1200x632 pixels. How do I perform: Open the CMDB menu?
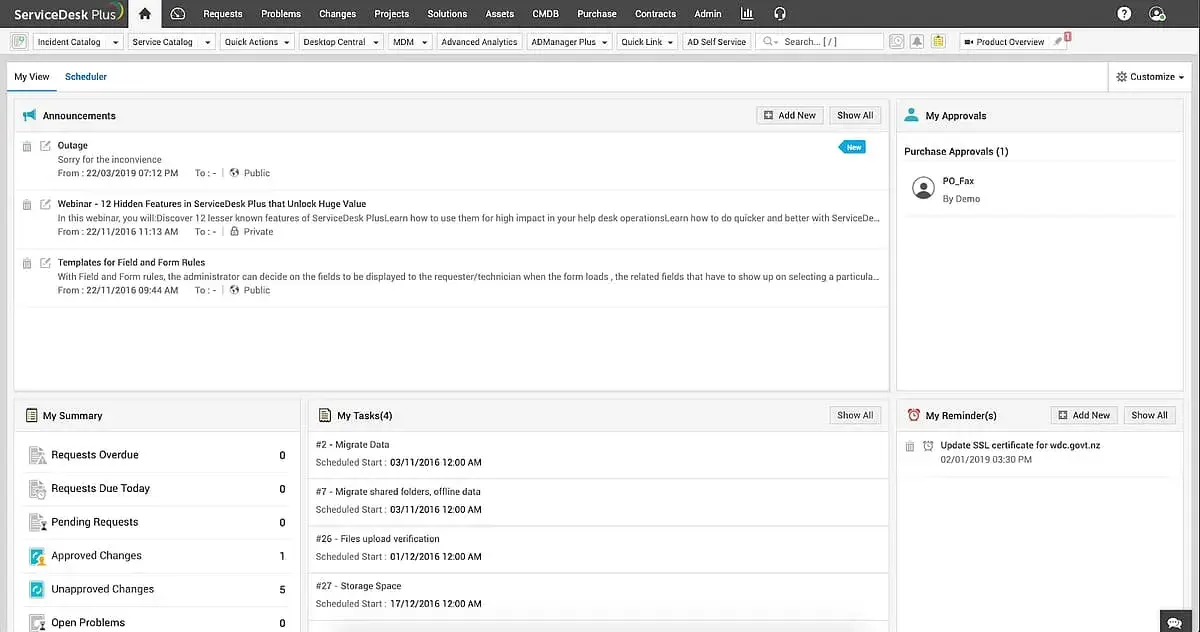coord(545,14)
